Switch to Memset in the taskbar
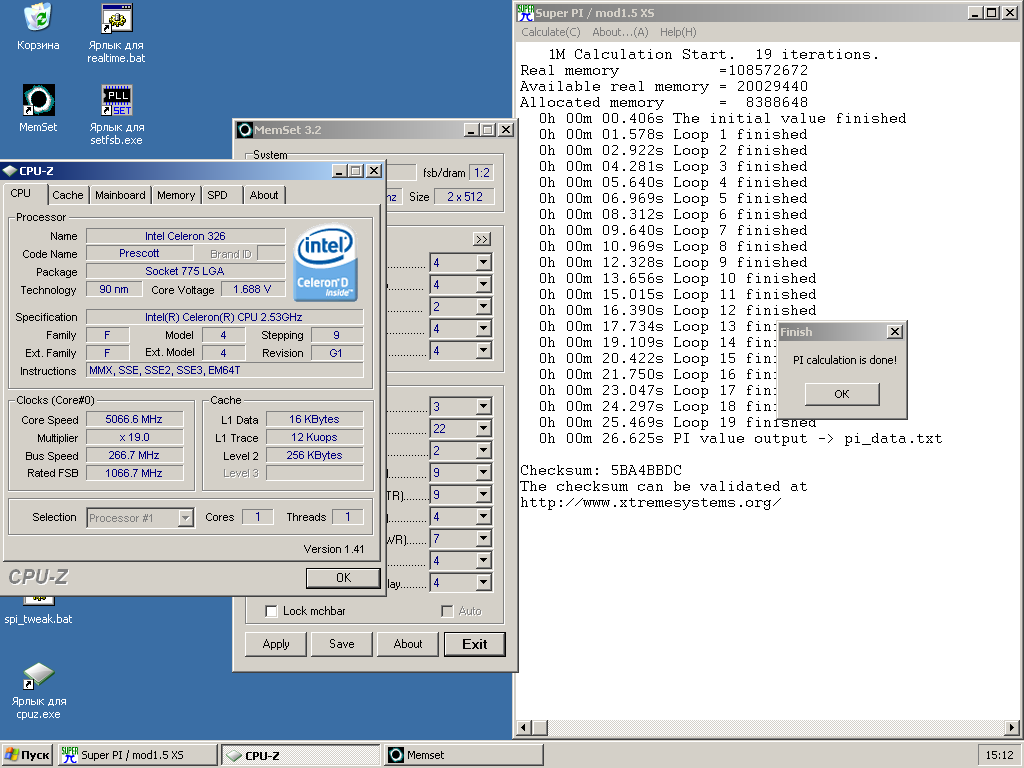This screenshot has height=768, width=1024. click(x=464, y=755)
